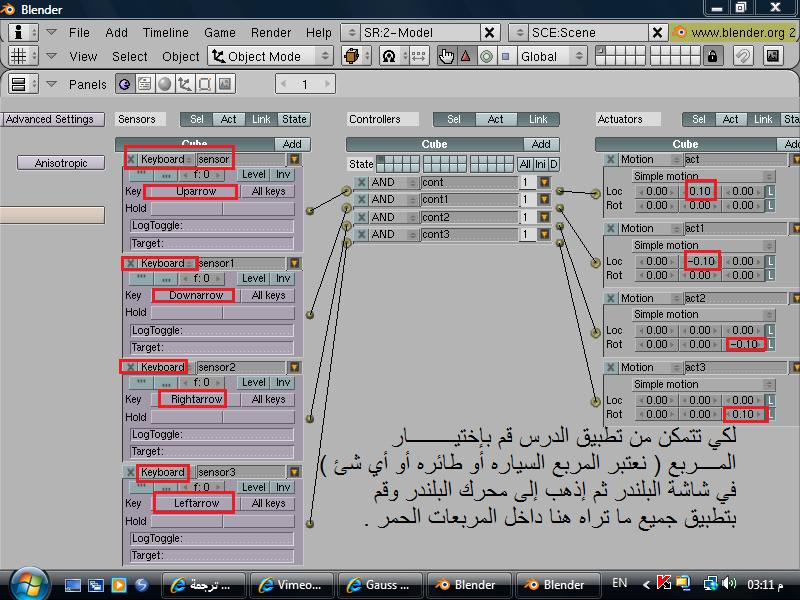Viewport: 800px width, 600px height.
Task: Collapse sensor2 with its orange arrow icon
Action: [294, 367]
